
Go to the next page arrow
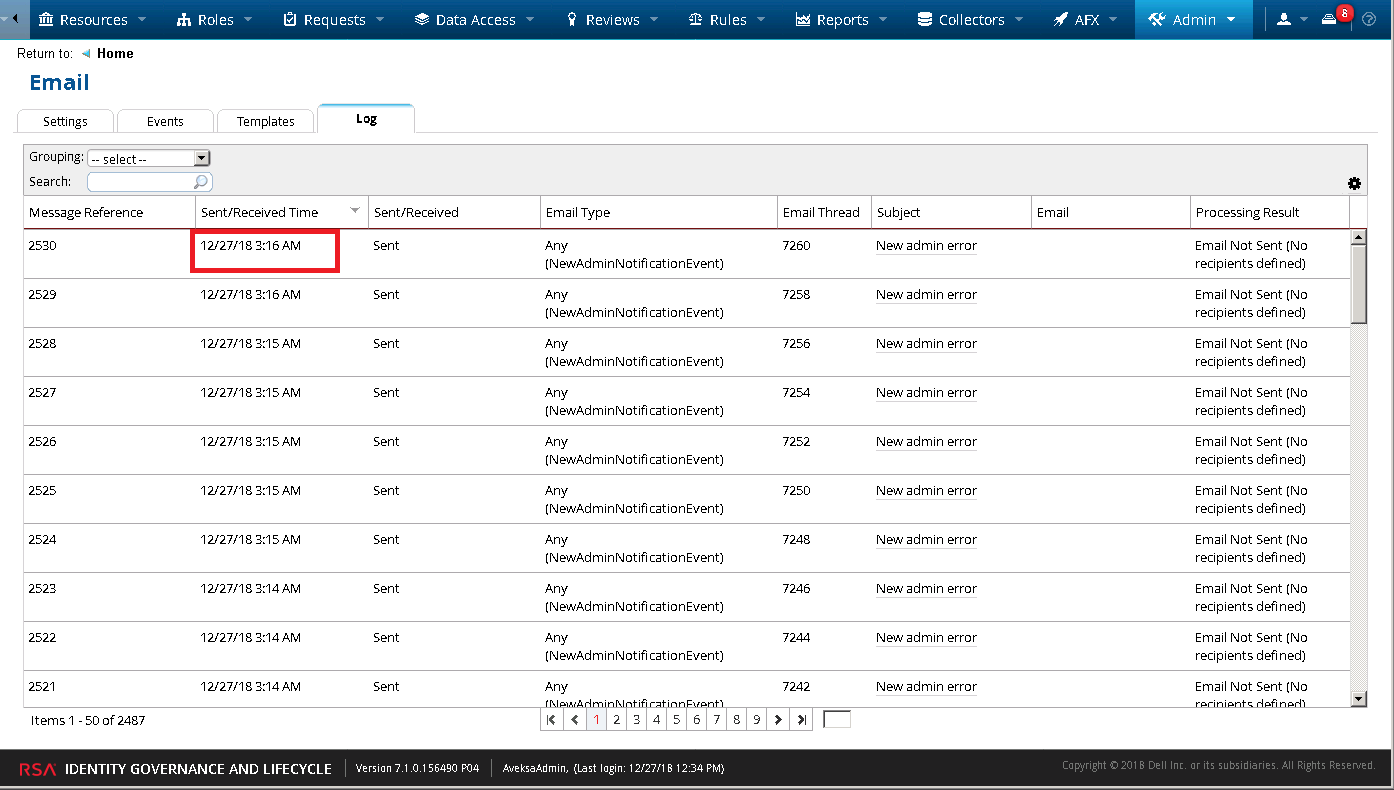click(778, 719)
